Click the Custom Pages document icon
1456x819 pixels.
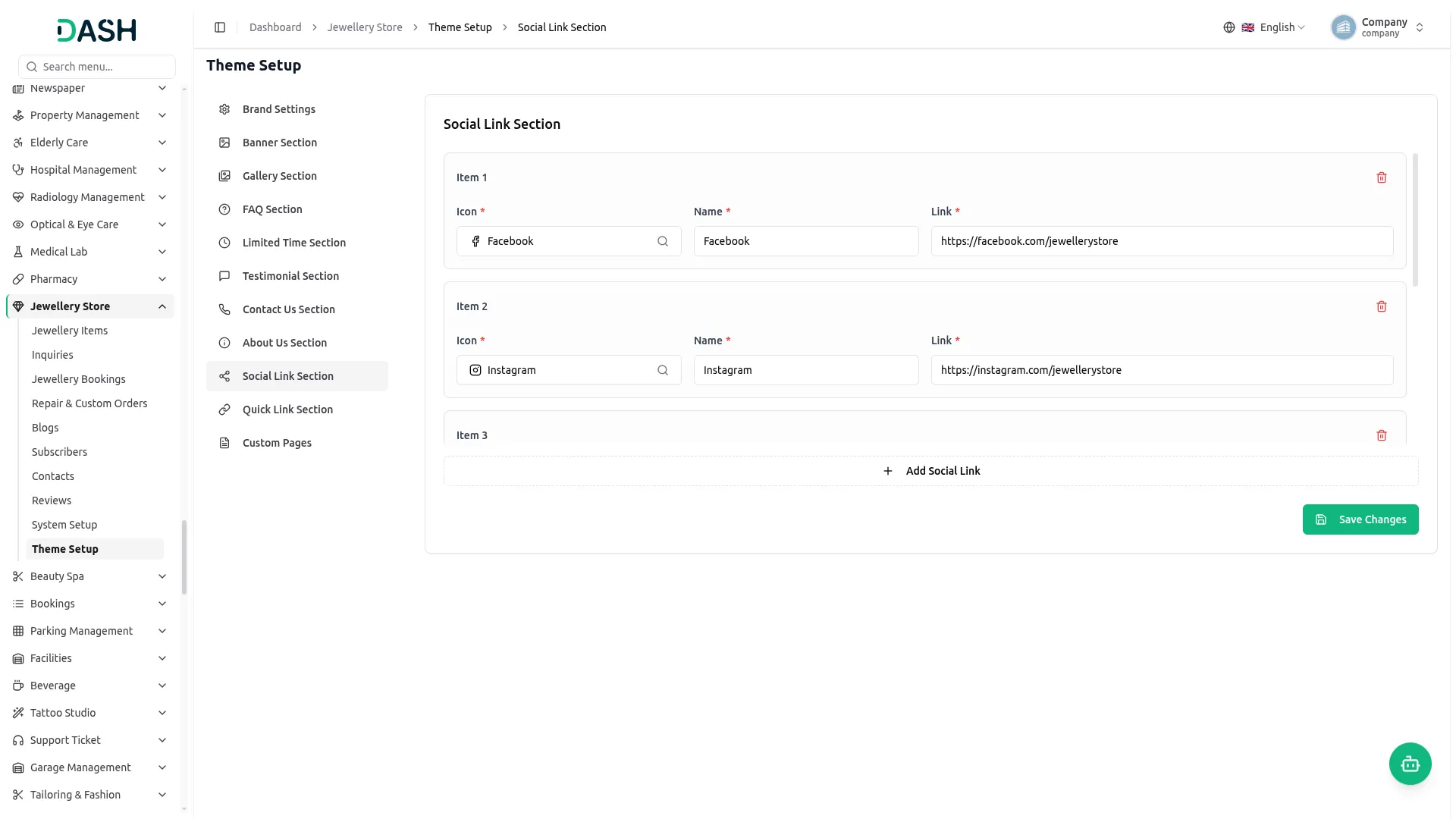coord(224,443)
